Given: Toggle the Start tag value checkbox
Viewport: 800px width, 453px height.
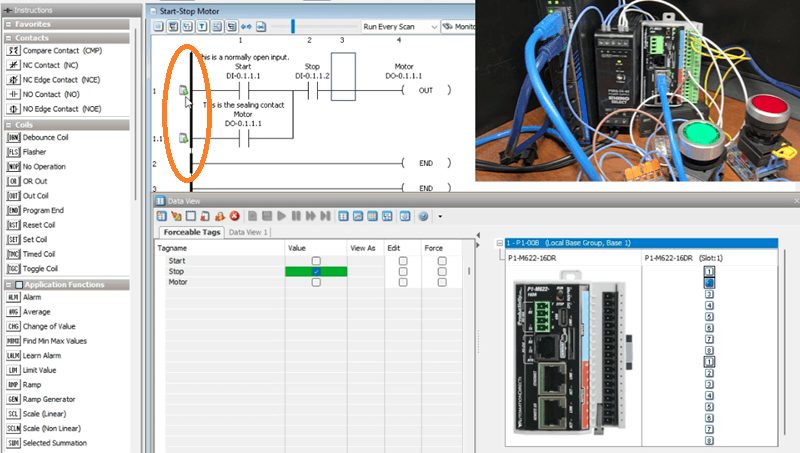Looking at the screenshot, I should tap(316, 261).
